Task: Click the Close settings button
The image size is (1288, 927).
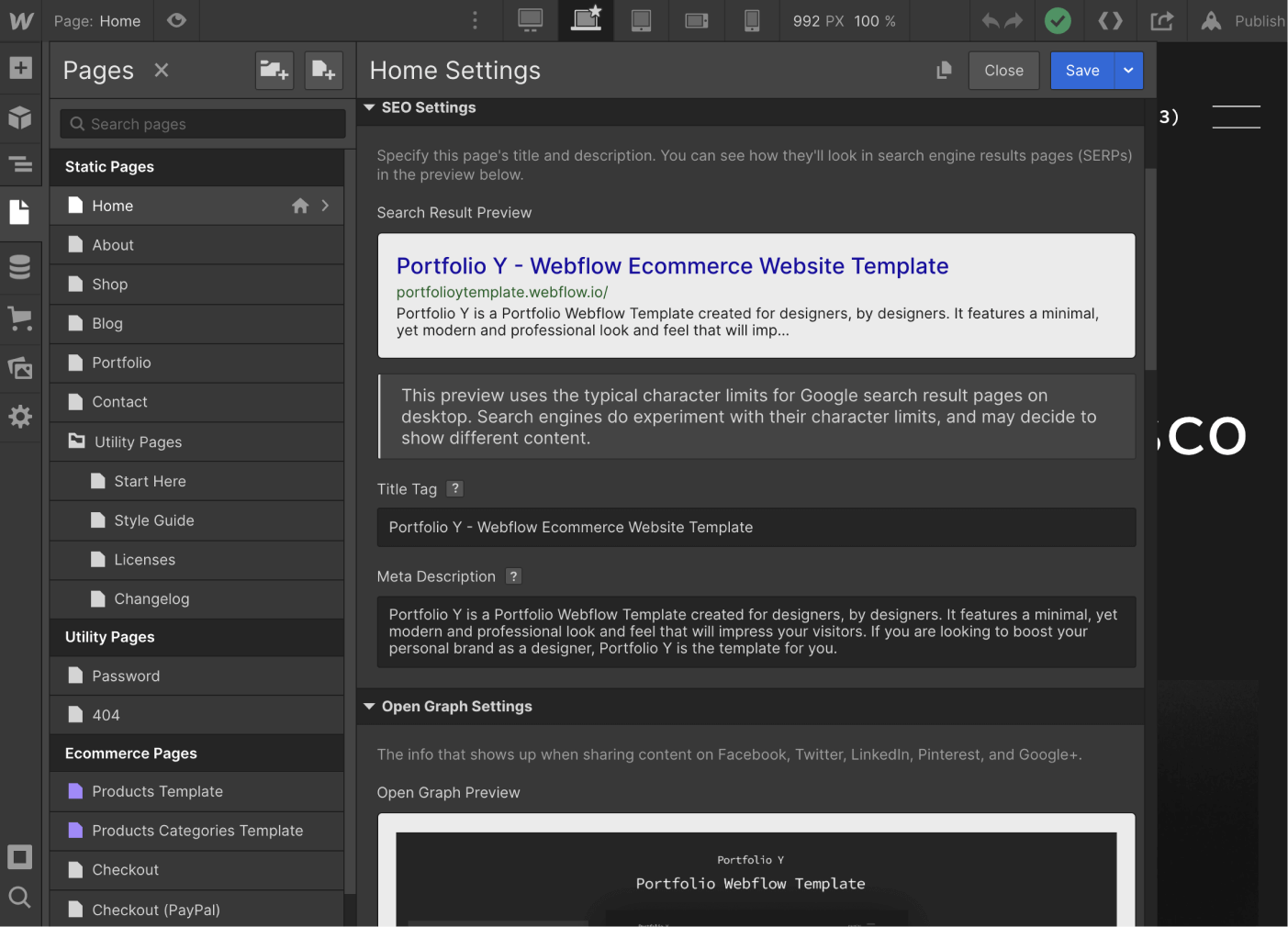Action: coord(1003,71)
